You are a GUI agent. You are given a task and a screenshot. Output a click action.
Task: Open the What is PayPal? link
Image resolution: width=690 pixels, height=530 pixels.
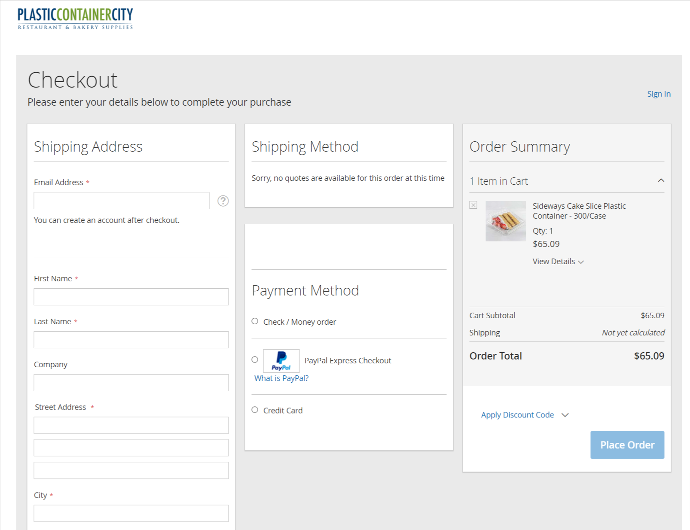tap(282, 378)
